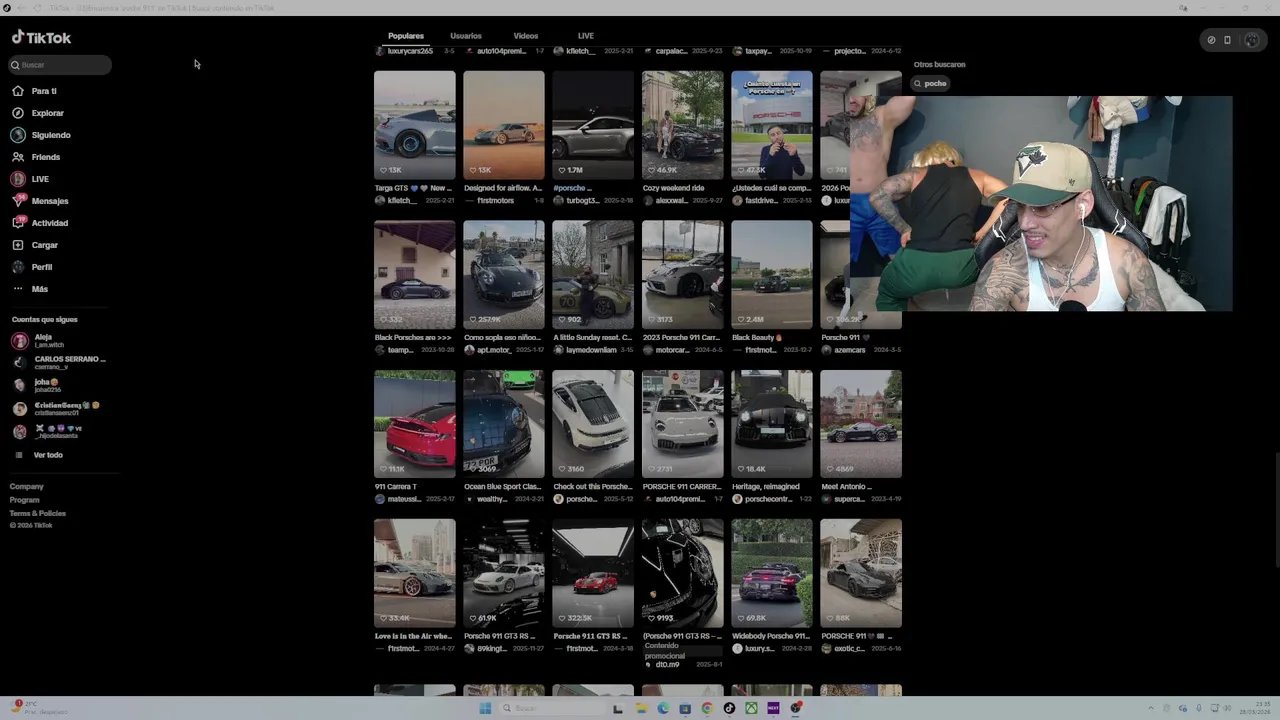The width and height of the screenshot is (1280, 720).
Task: Open followed account _hijodelasanta
Action: (47, 431)
